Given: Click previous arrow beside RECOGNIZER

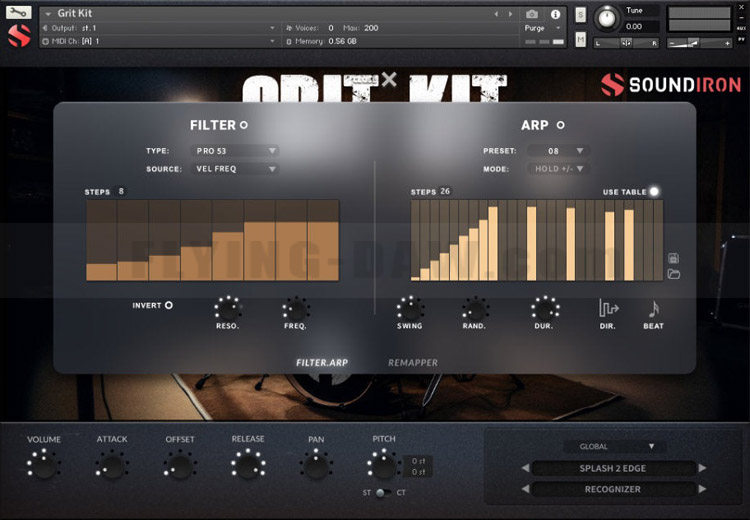Looking at the screenshot, I should pyautogui.click(x=525, y=489).
